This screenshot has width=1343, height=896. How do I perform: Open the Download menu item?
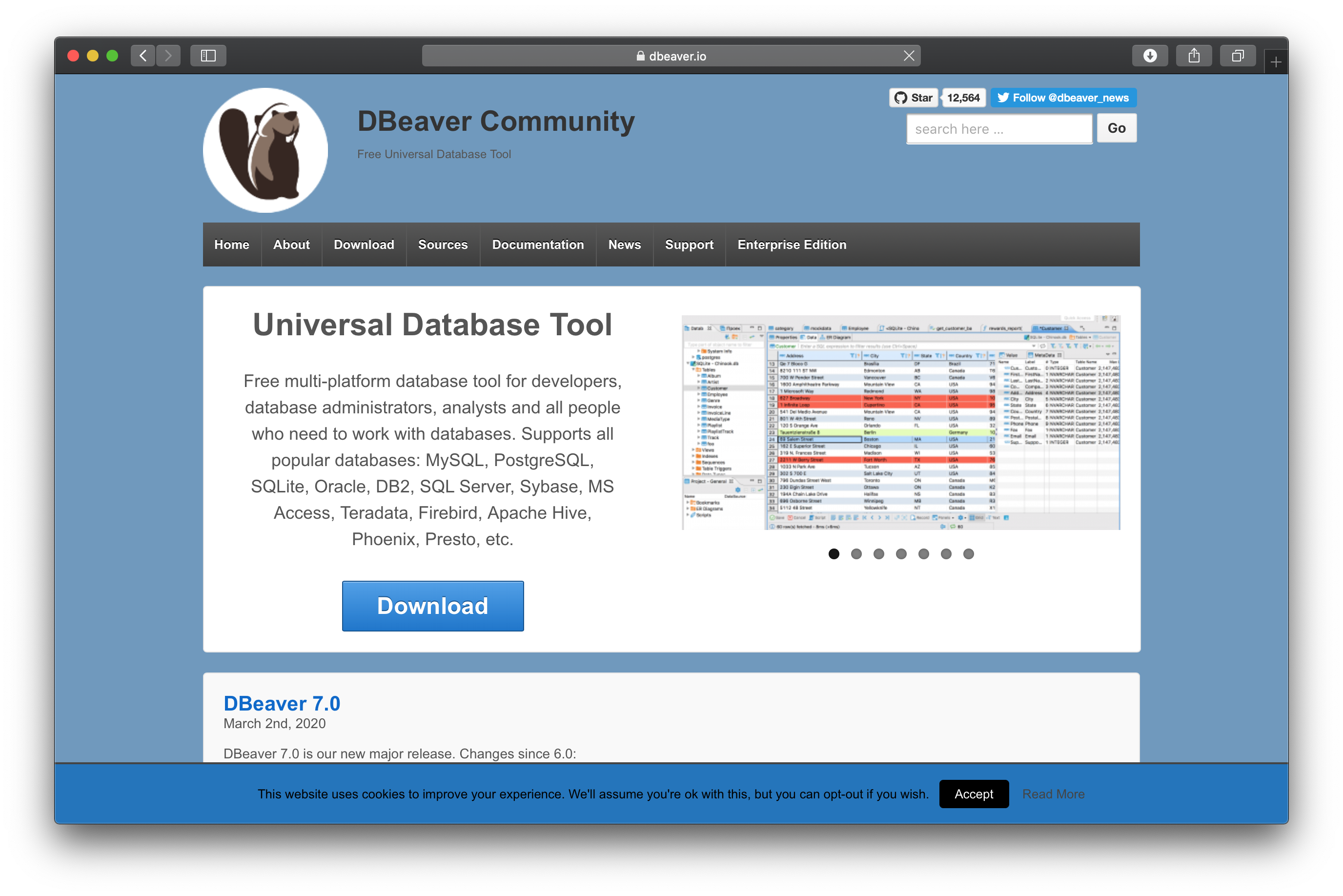pos(364,244)
